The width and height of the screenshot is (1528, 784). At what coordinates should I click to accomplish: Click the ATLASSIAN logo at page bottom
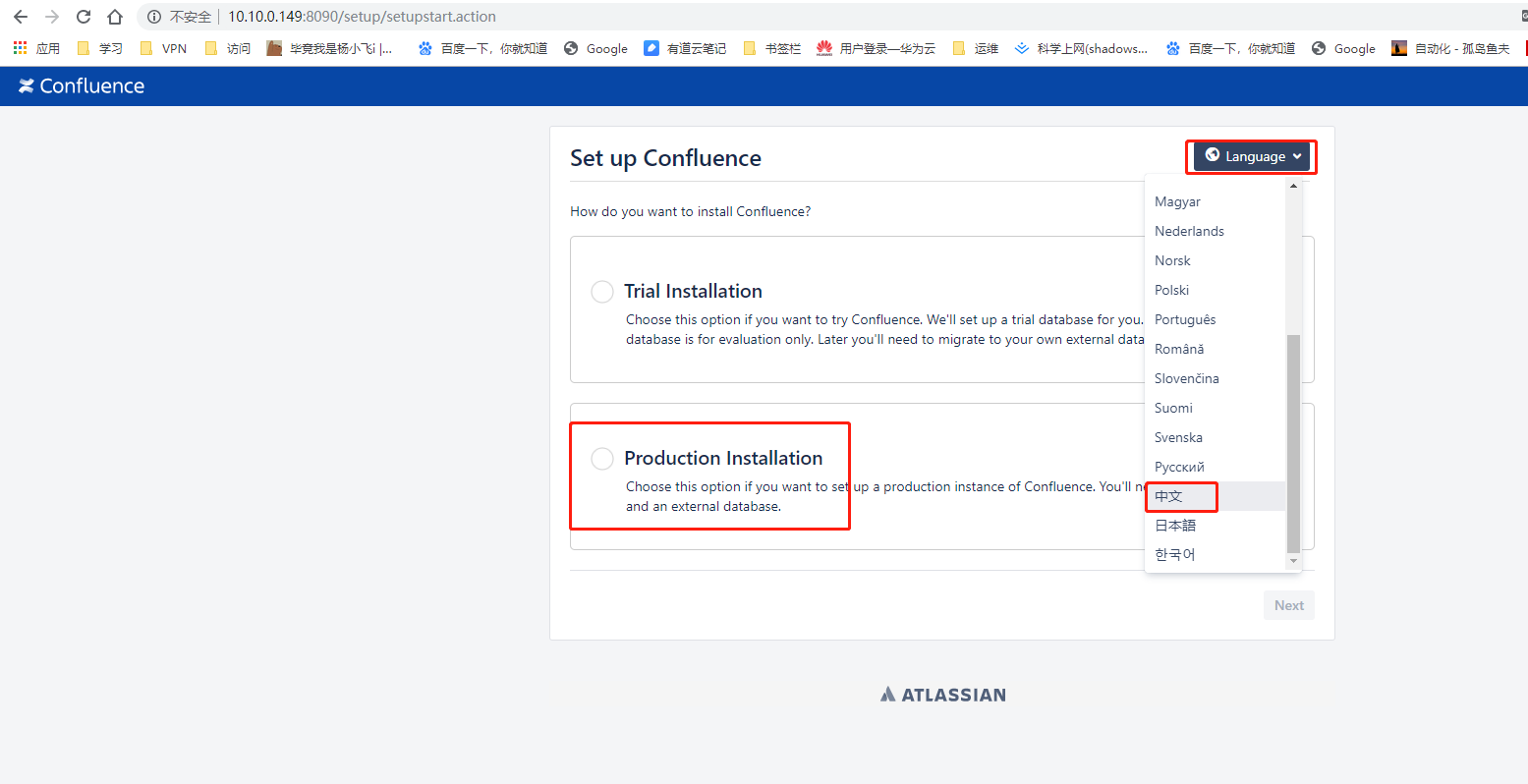tap(941, 694)
